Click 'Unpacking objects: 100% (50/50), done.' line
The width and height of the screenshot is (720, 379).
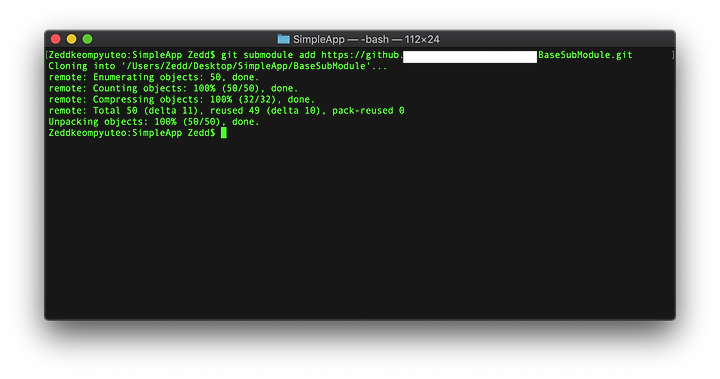[154, 122]
